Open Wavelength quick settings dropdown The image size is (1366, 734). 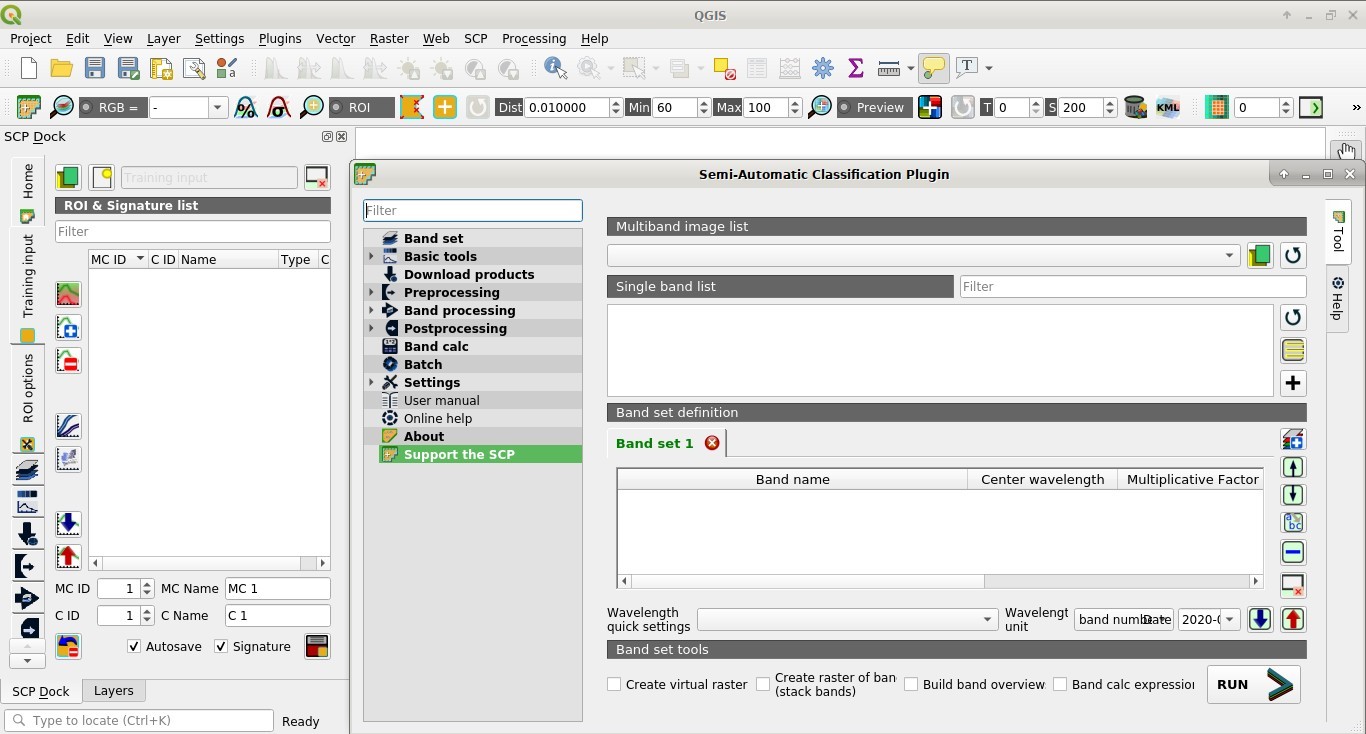[847, 620]
